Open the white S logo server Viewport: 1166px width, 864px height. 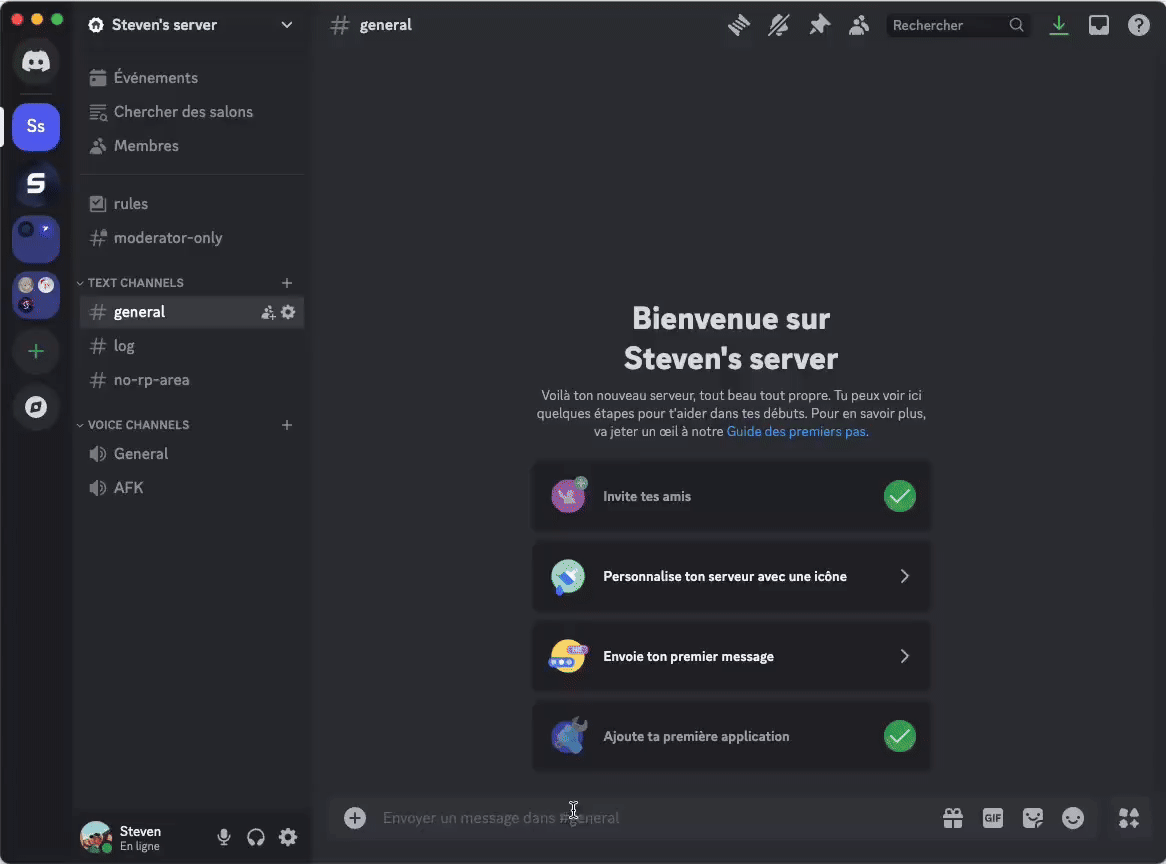pos(36,183)
